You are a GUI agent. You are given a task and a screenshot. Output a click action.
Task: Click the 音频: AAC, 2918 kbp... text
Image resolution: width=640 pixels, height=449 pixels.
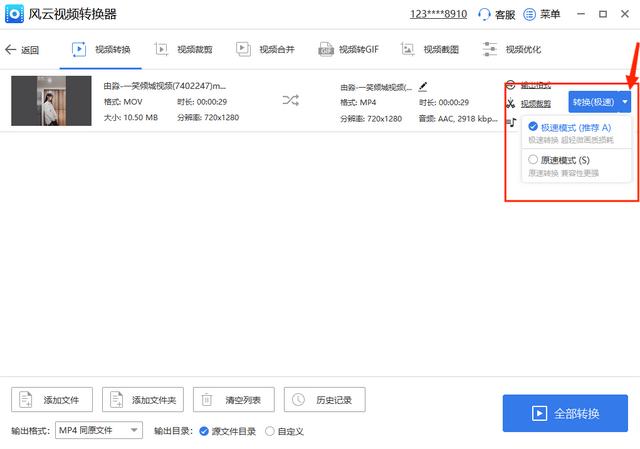[458, 119]
